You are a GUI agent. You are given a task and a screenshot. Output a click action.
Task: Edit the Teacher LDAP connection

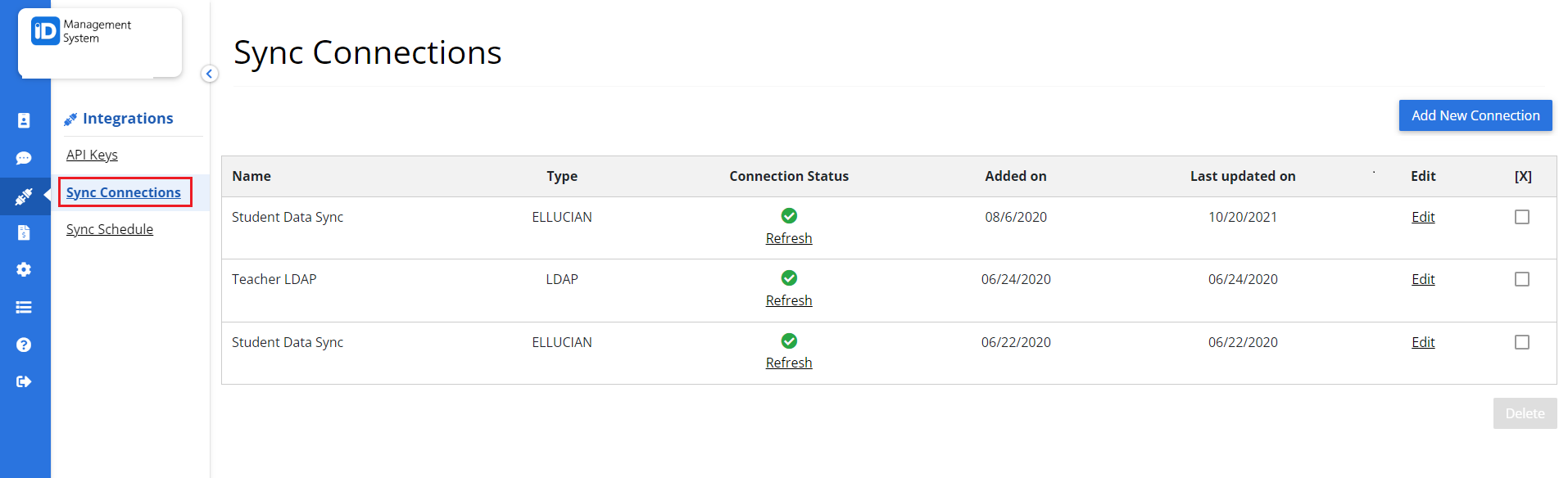(x=1422, y=278)
